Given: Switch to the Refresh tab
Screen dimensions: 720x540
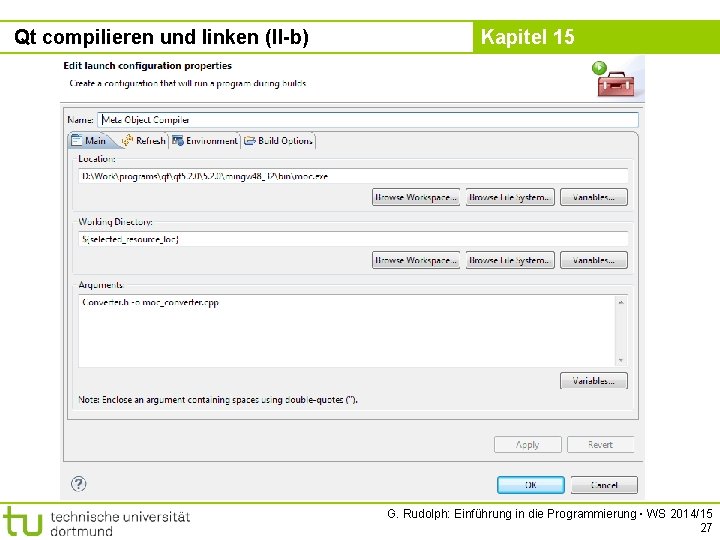Looking at the screenshot, I should tap(143, 141).
